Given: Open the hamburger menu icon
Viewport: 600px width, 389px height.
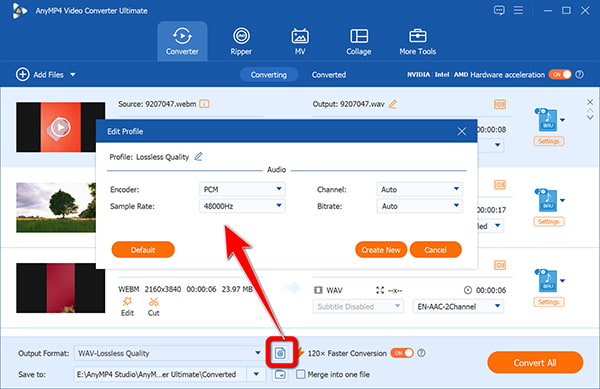Looking at the screenshot, I should point(518,10).
